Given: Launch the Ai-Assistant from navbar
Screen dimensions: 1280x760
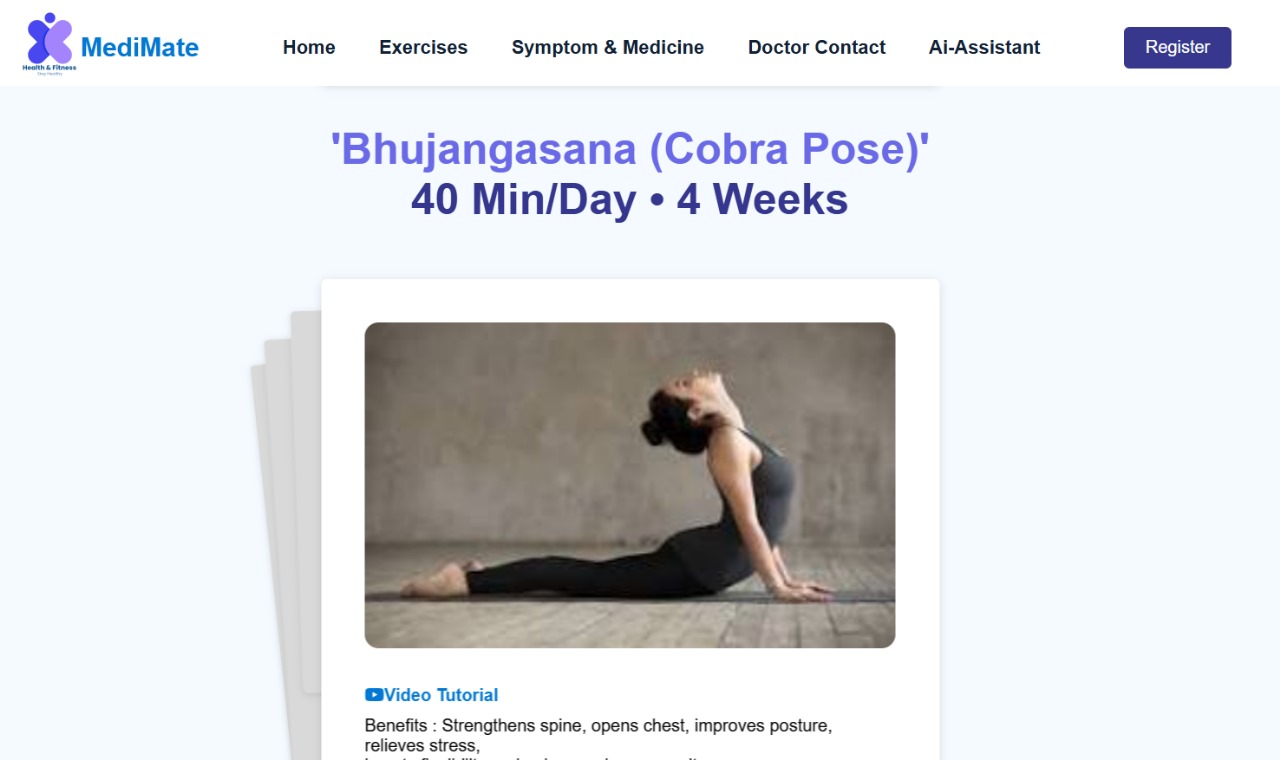Looking at the screenshot, I should click(x=984, y=47).
